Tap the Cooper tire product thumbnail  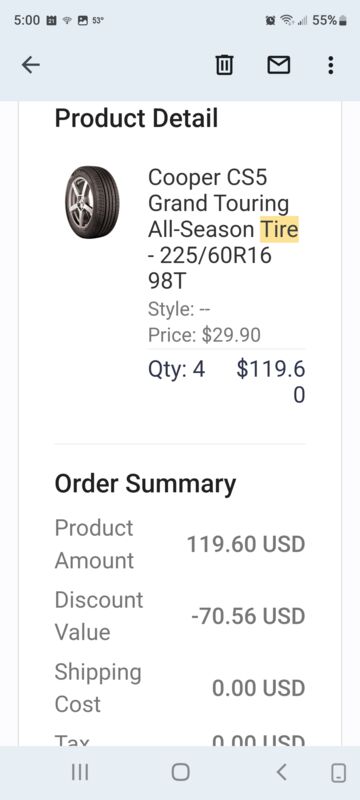point(92,202)
